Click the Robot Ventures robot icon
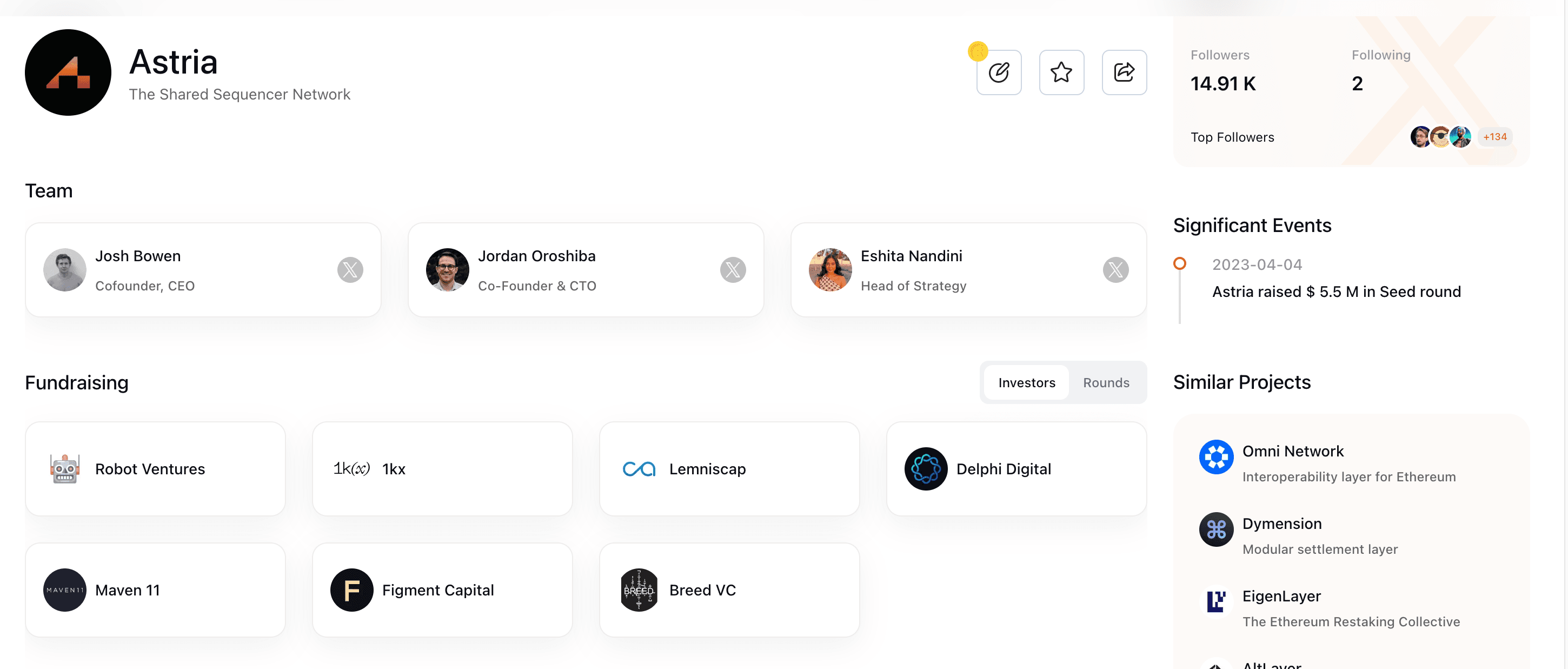The width and height of the screenshot is (1568, 669). (64, 469)
